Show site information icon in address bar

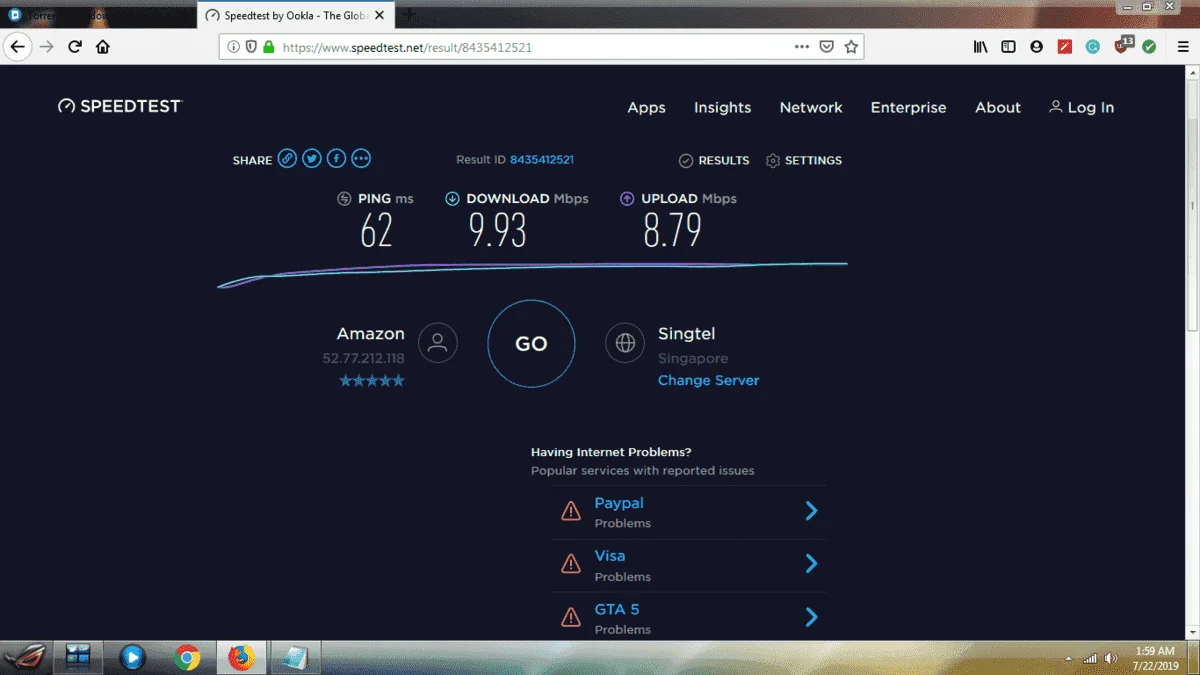pyautogui.click(x=233, y=47)
